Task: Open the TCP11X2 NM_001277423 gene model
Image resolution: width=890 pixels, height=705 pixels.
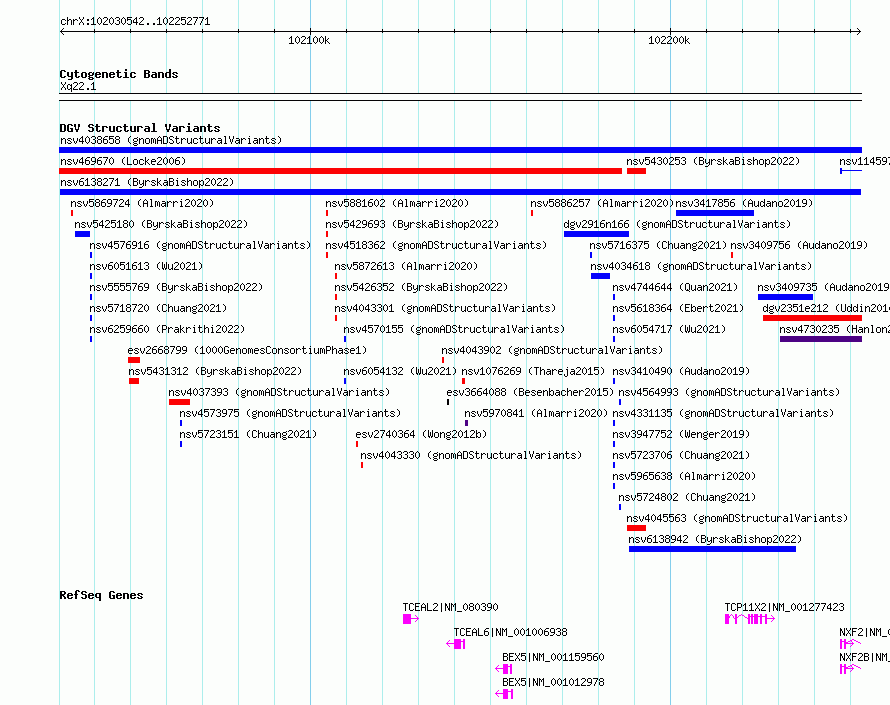Action: [750, 619]
